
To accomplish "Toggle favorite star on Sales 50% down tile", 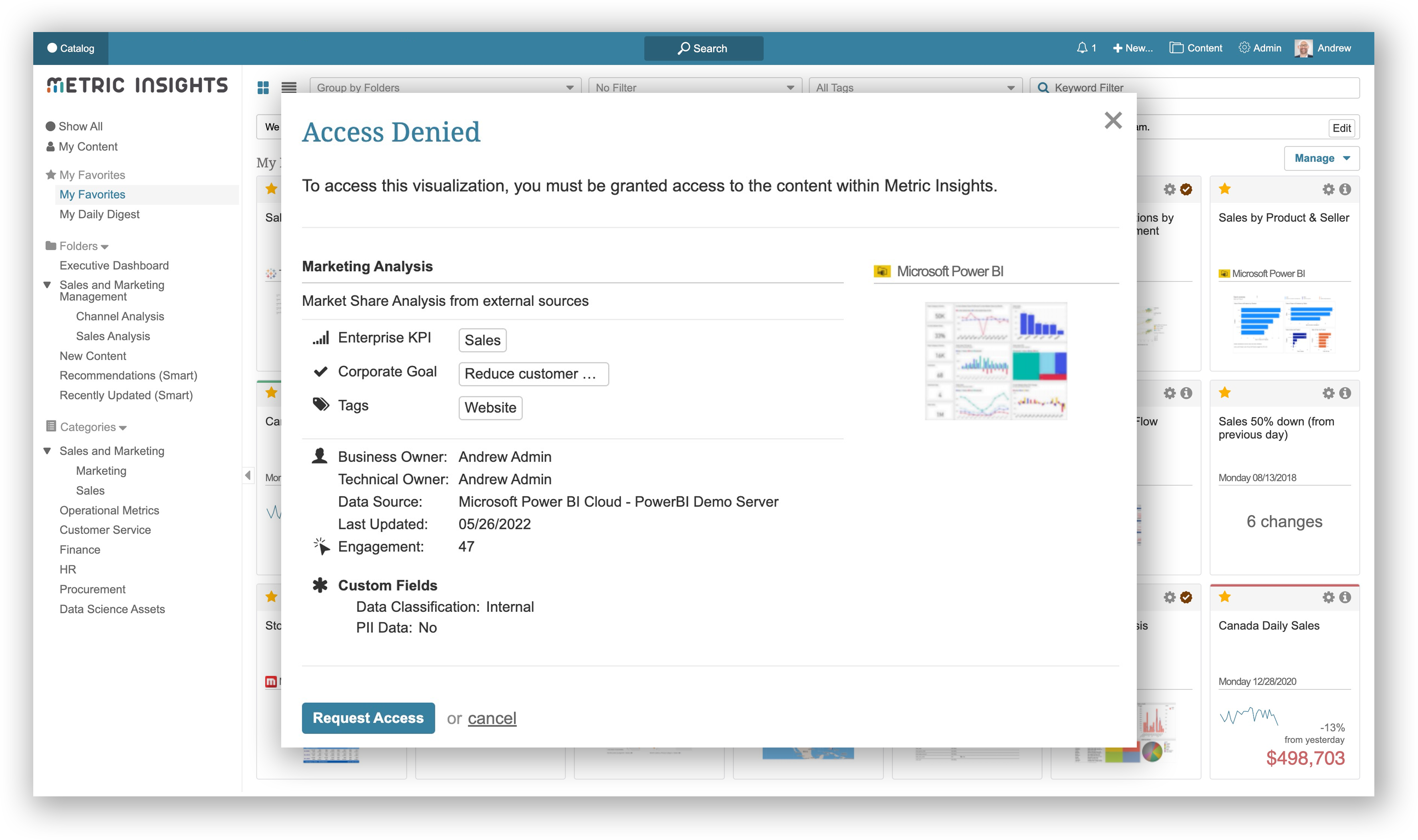I will click(1225, 392).
